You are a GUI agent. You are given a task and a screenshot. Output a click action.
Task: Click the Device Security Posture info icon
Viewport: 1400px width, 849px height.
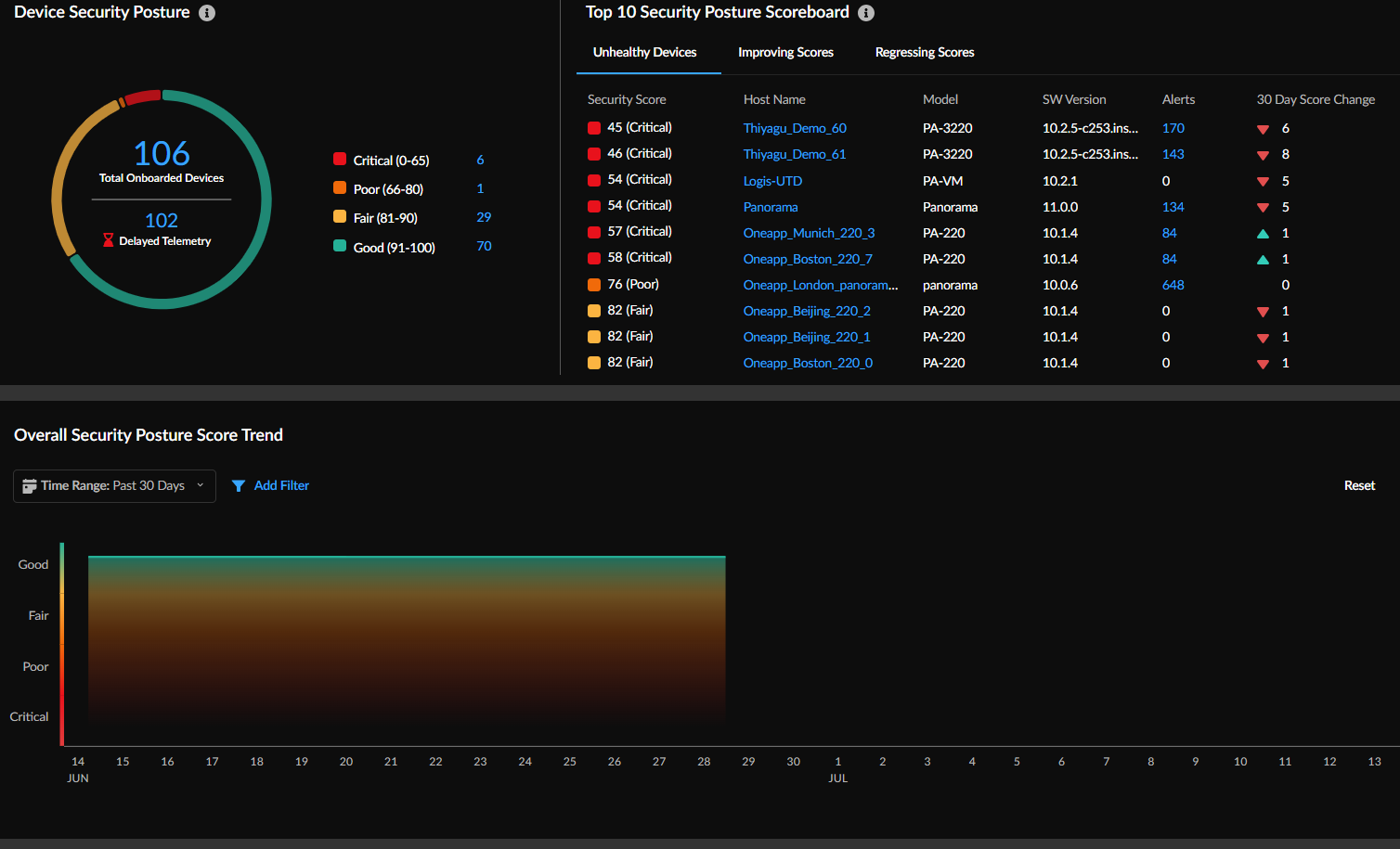click(206, 13)
